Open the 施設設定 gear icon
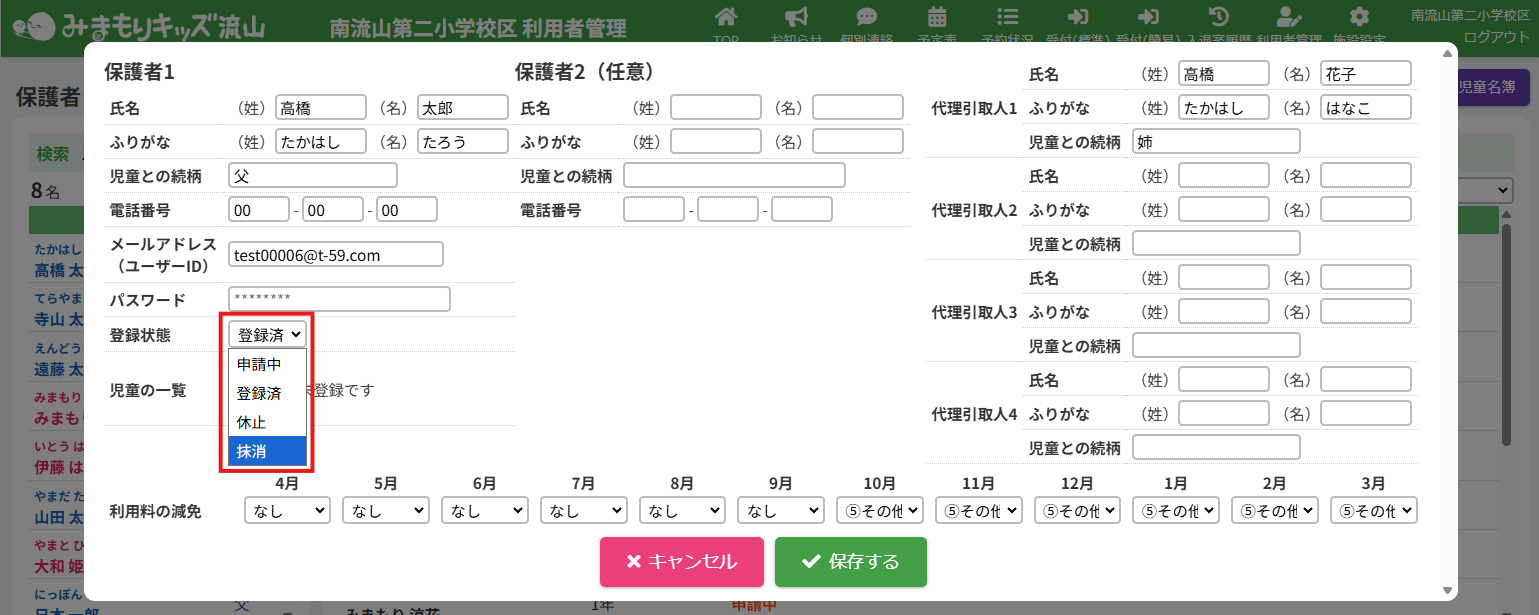 click(1359, 17)
